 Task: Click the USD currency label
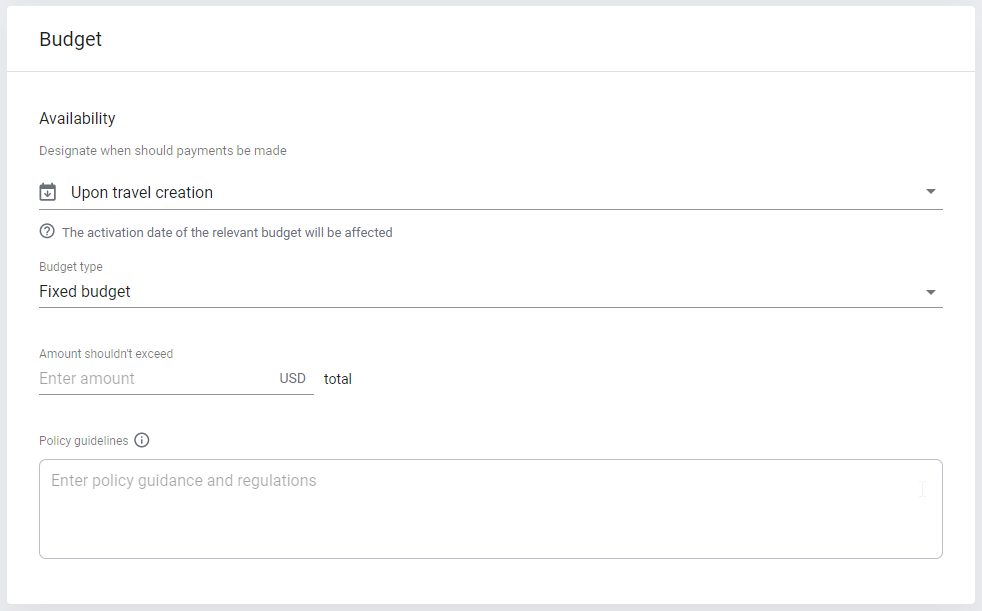pos(292,378)
